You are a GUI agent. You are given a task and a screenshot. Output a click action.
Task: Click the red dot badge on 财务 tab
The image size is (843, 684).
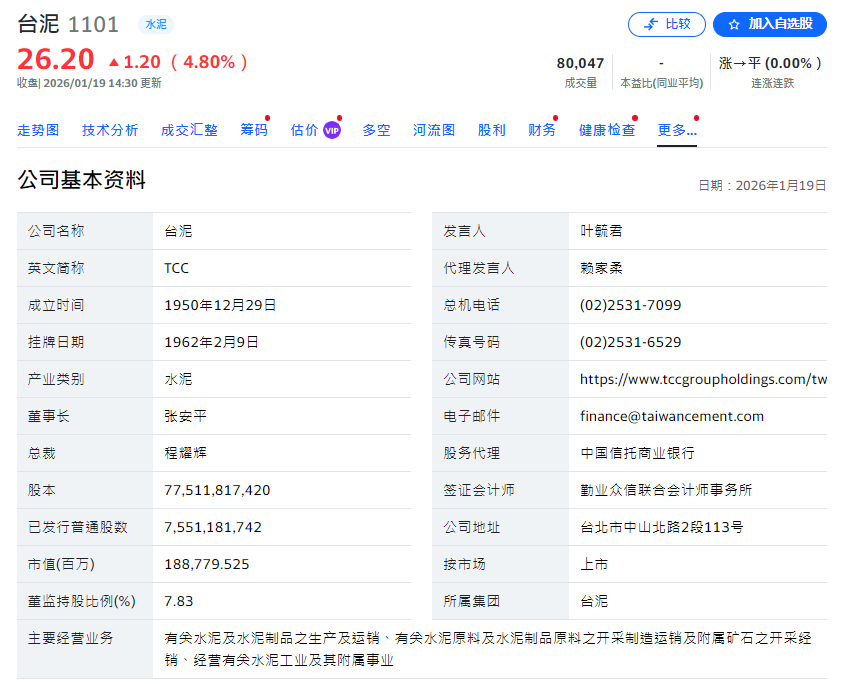(556, 117)
